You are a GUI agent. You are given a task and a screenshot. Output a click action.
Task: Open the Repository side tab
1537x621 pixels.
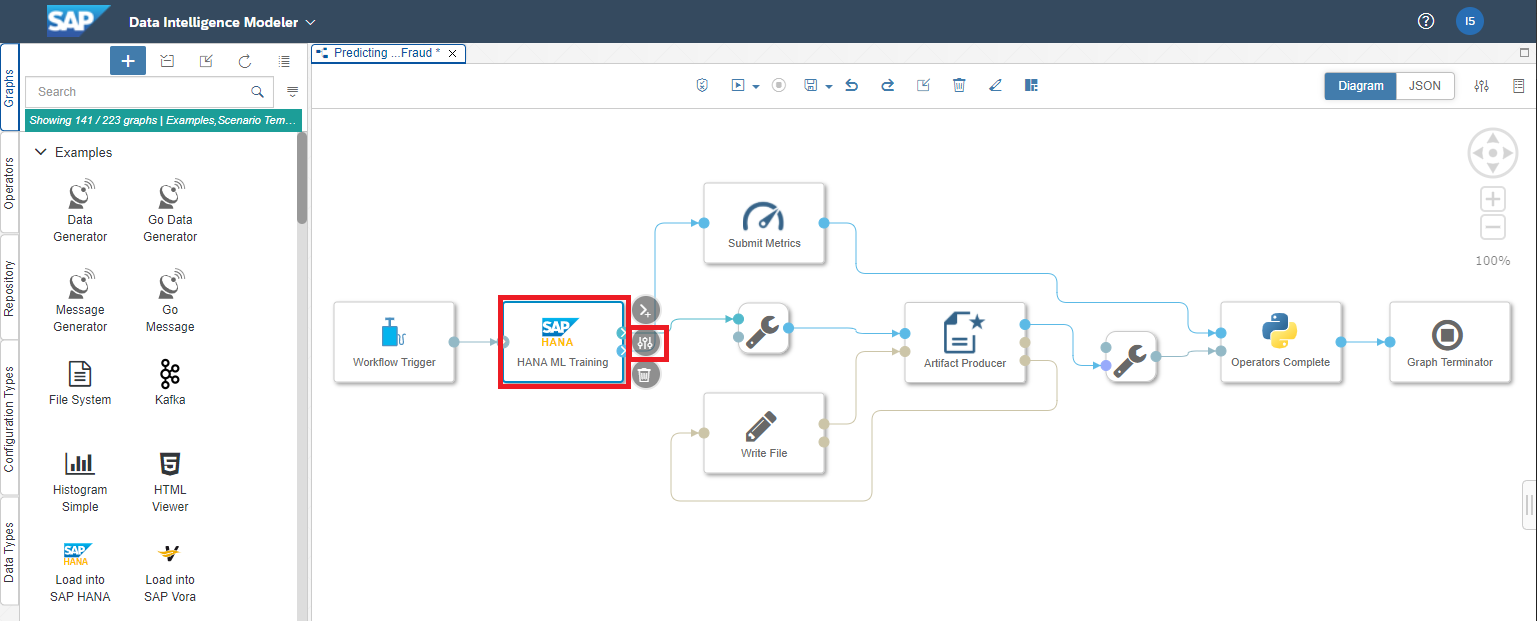(x=9, y=288)
